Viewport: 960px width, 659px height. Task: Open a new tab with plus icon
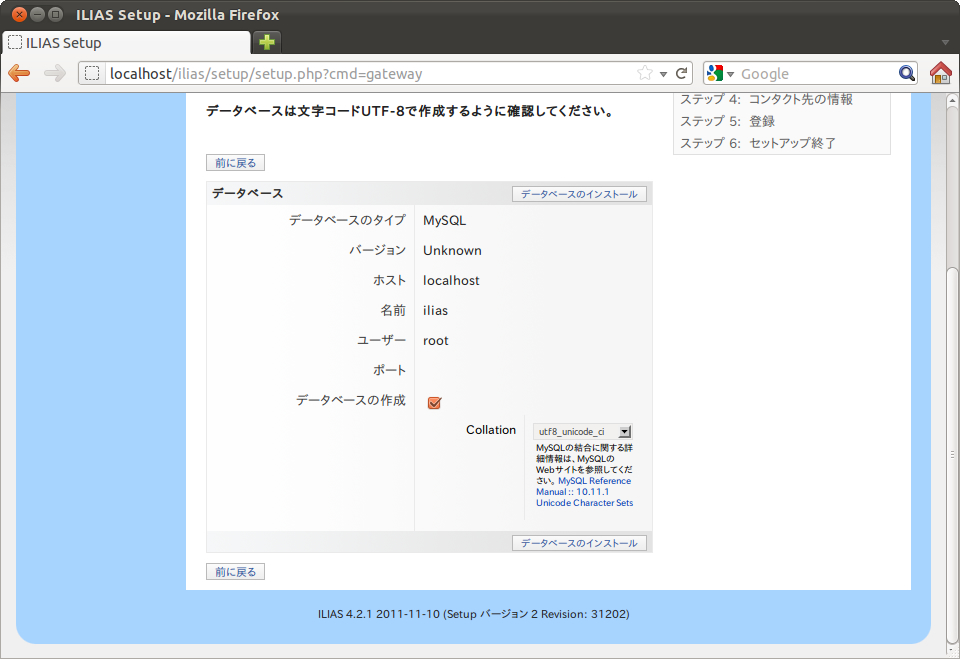pyautogui.click(x=267, y=42)
